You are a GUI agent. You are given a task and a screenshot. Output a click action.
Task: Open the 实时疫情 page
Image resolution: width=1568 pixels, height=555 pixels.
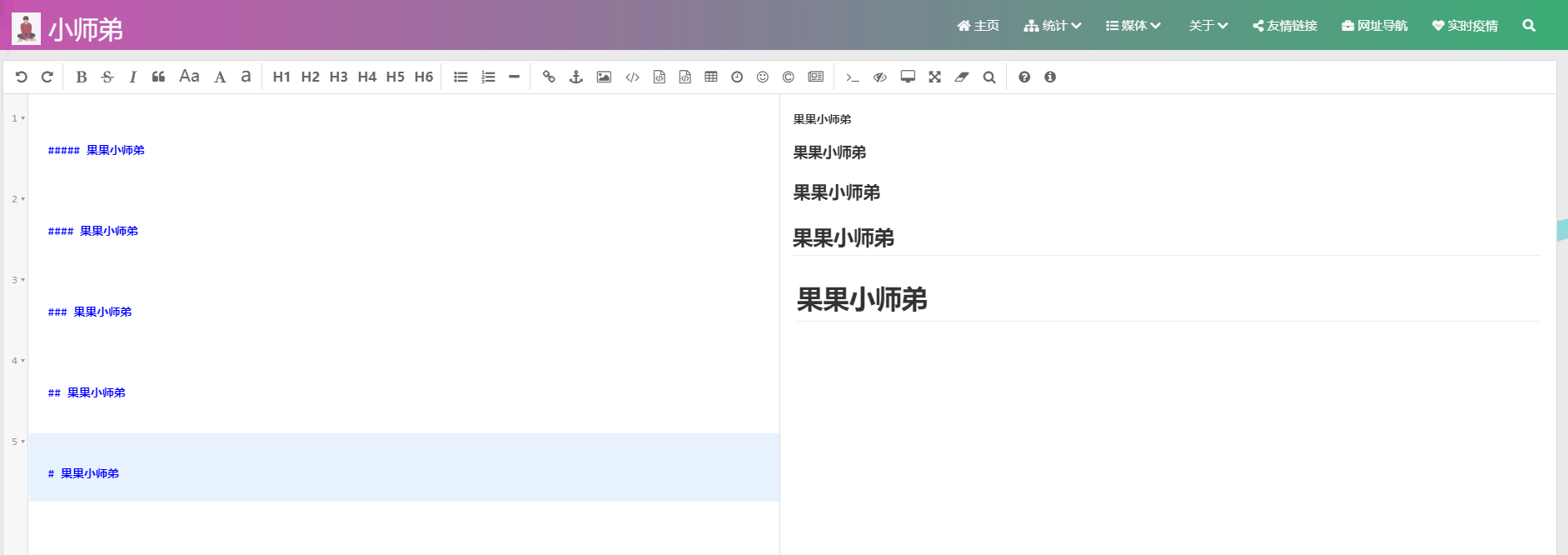pos(1465,26)
